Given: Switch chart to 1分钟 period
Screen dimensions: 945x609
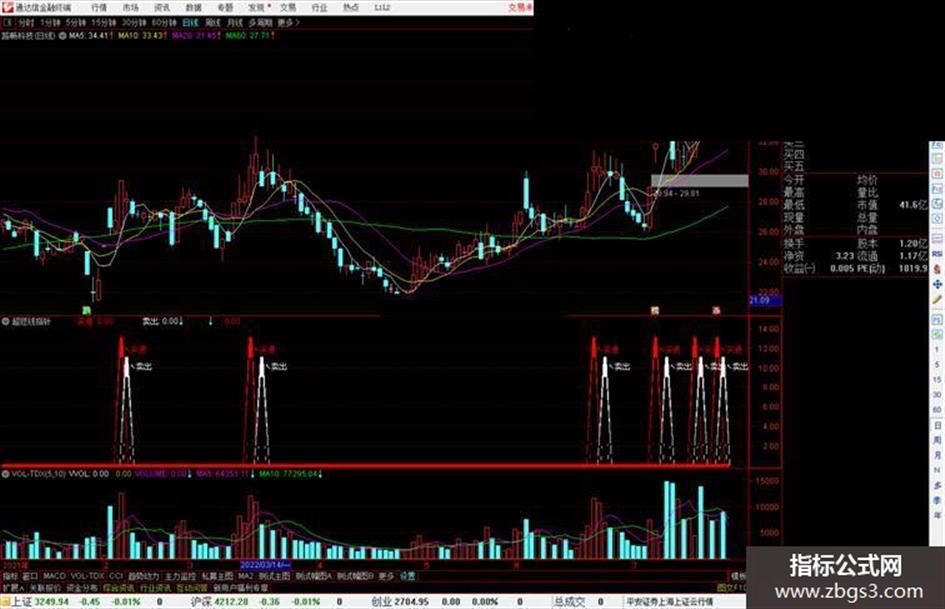Looking at the screenshot, I should pos(50,22).
